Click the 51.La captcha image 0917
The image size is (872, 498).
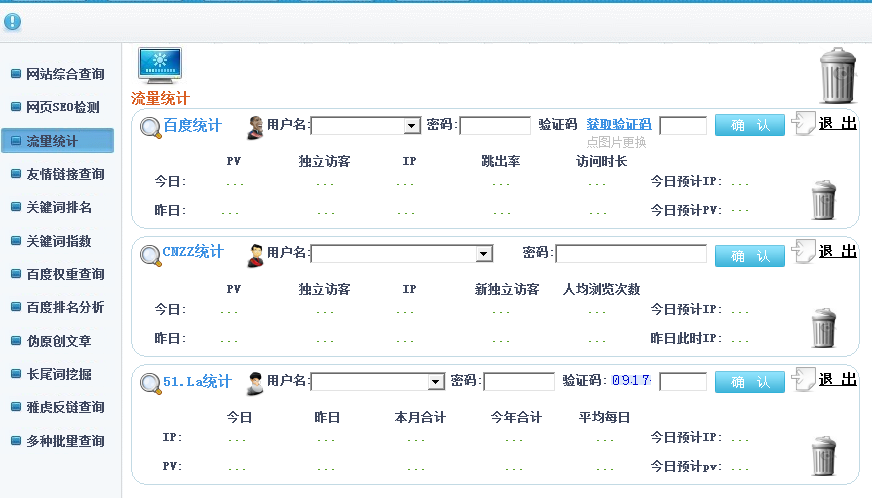point(630,381)
